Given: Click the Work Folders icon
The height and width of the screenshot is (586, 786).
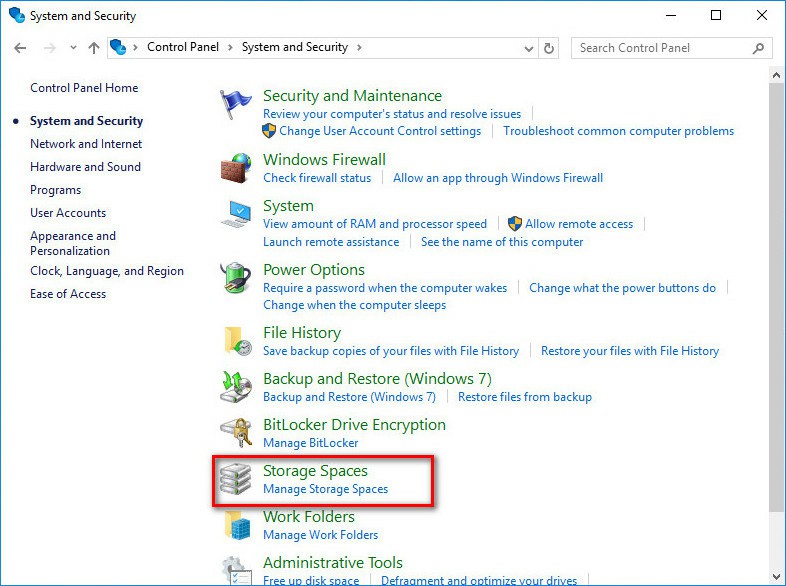Looking at the screenshot, I should pyautogui.click(x=237, y=525).
